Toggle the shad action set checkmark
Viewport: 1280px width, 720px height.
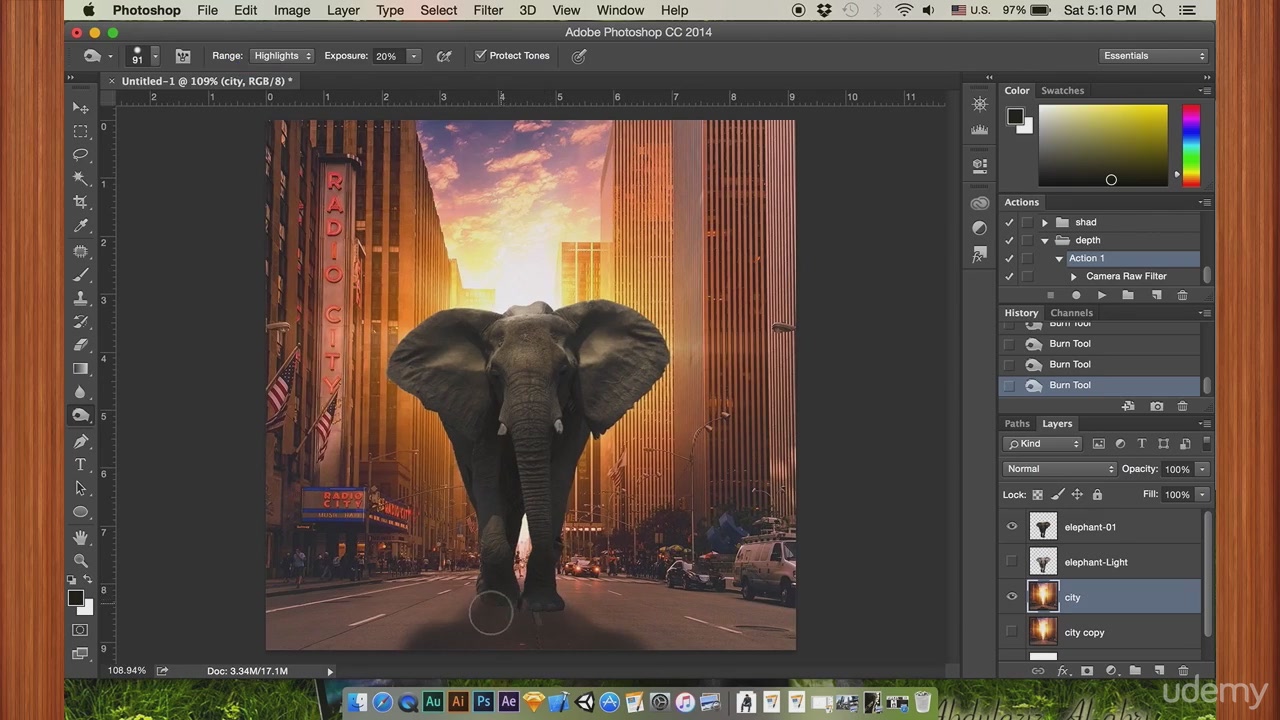[1009, 222]
